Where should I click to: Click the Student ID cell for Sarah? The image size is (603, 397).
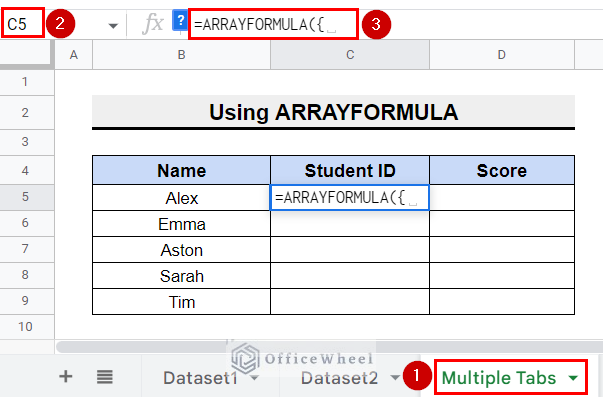pos(350,275)
